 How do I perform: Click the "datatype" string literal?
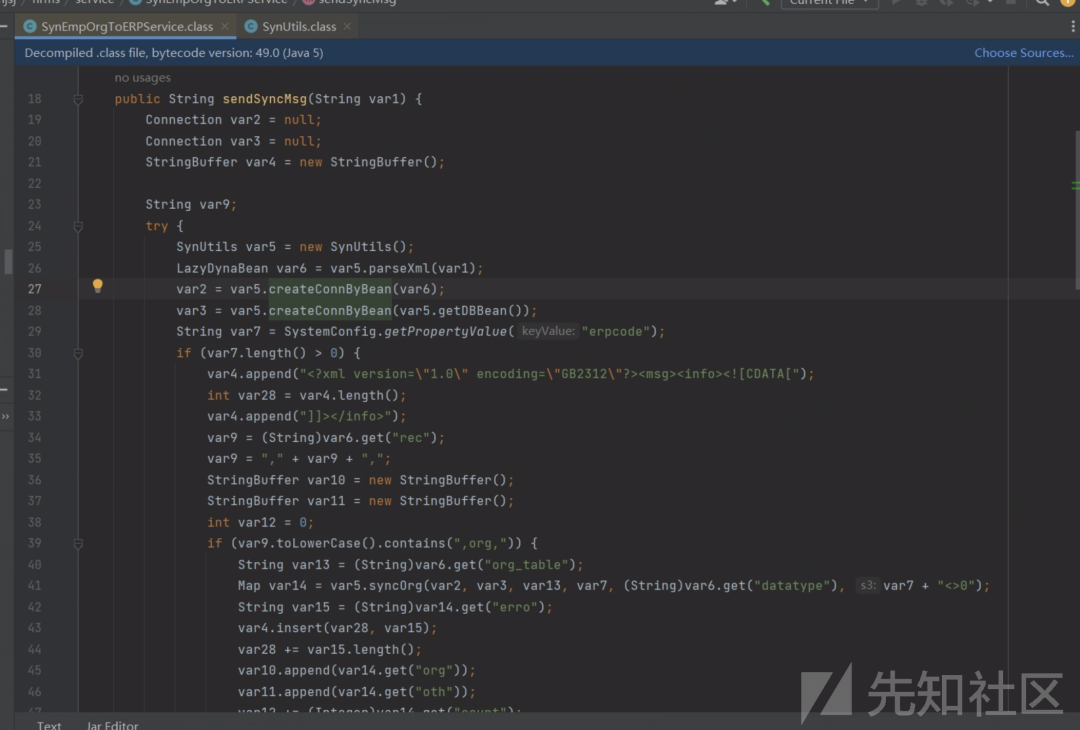(791, 585)
